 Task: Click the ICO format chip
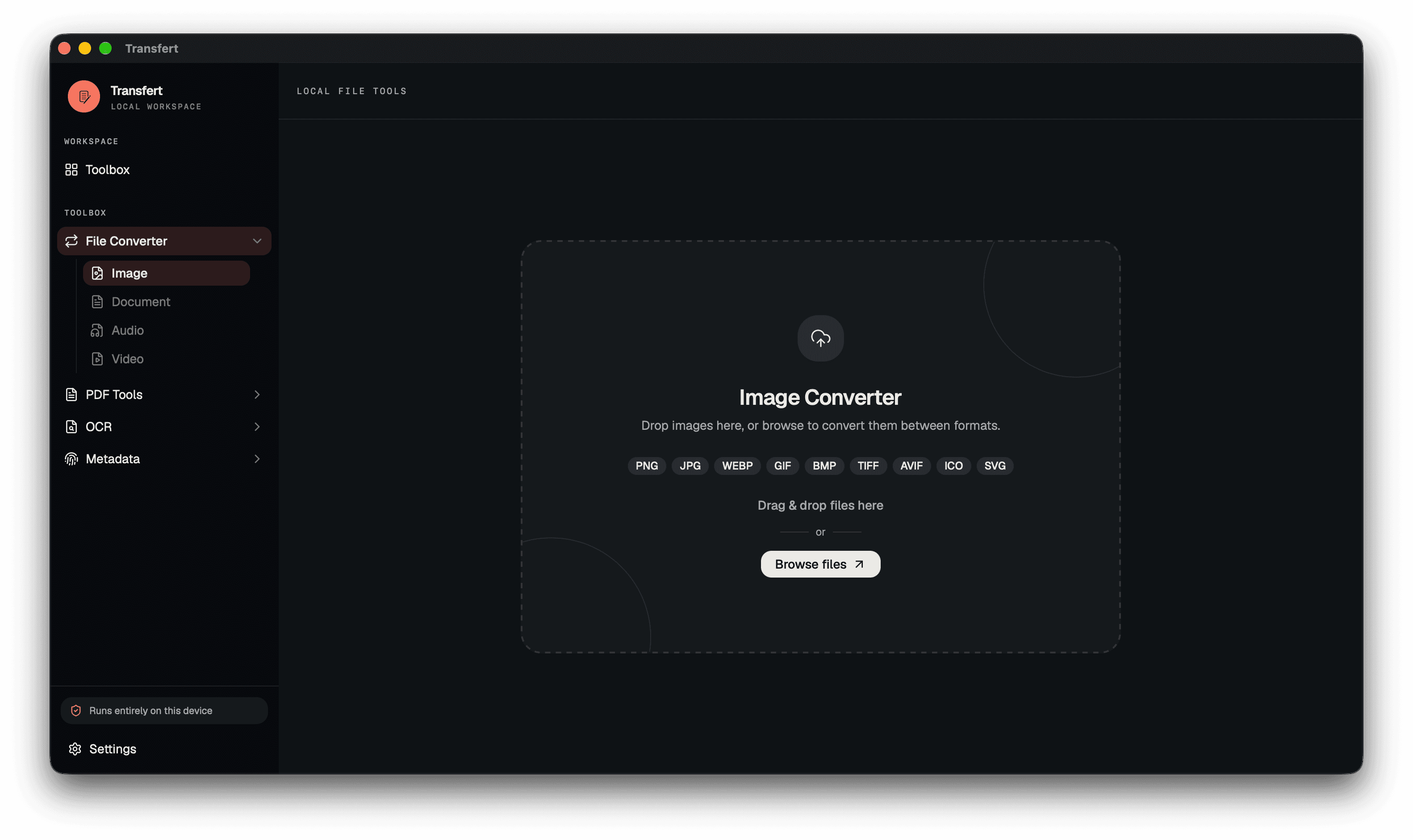(954, 466)
